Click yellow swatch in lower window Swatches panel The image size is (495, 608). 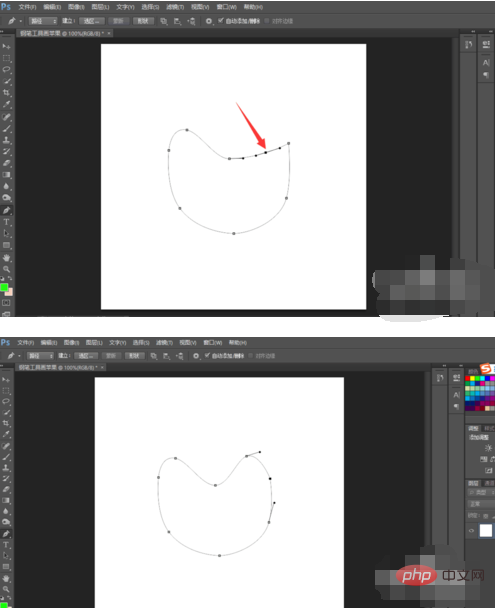tap(472, 378)
